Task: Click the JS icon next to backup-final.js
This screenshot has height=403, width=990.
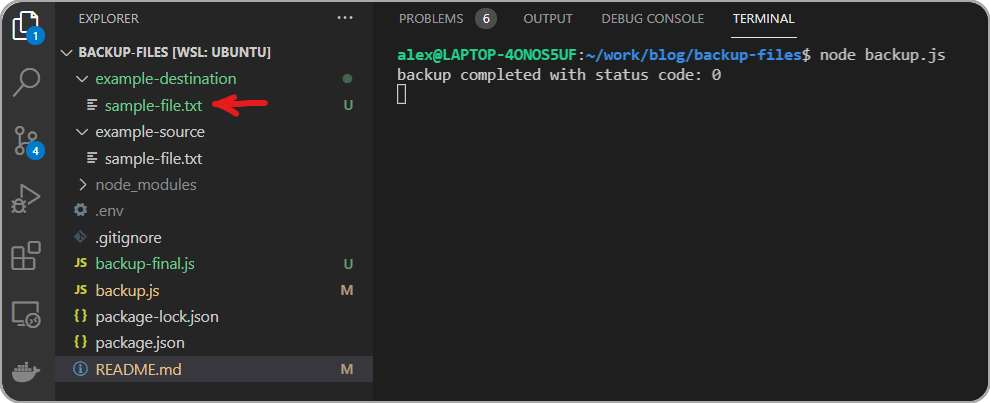Action: 80,263
